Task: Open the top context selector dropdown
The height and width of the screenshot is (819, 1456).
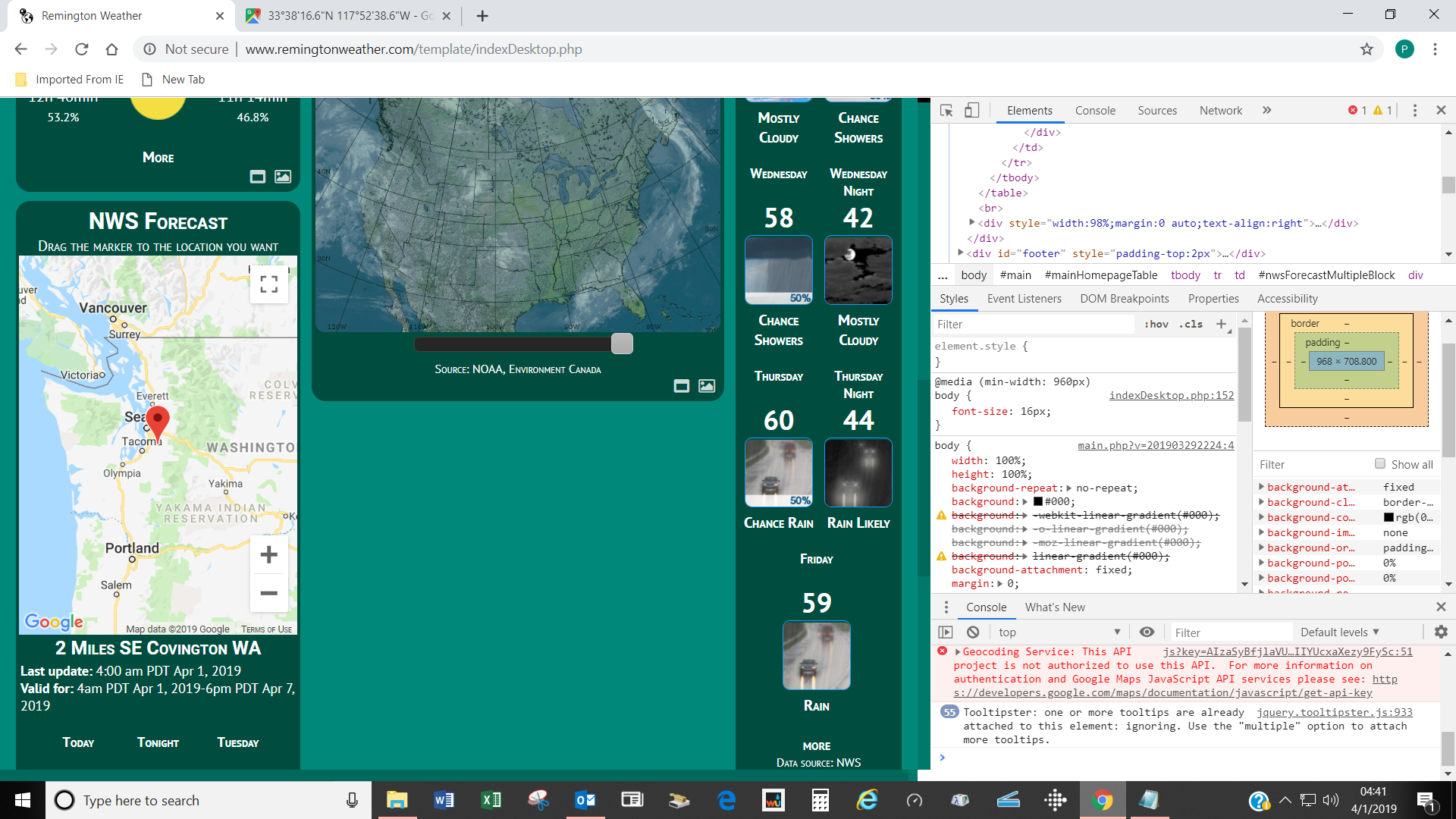Action: point(1059,632)
